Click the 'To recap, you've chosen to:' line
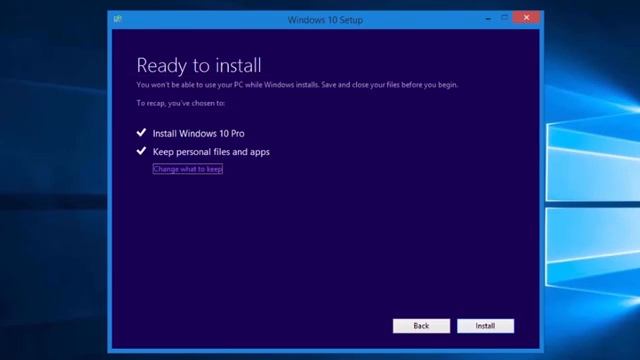Viewport: 640px width, 360px height. (180, 103)
